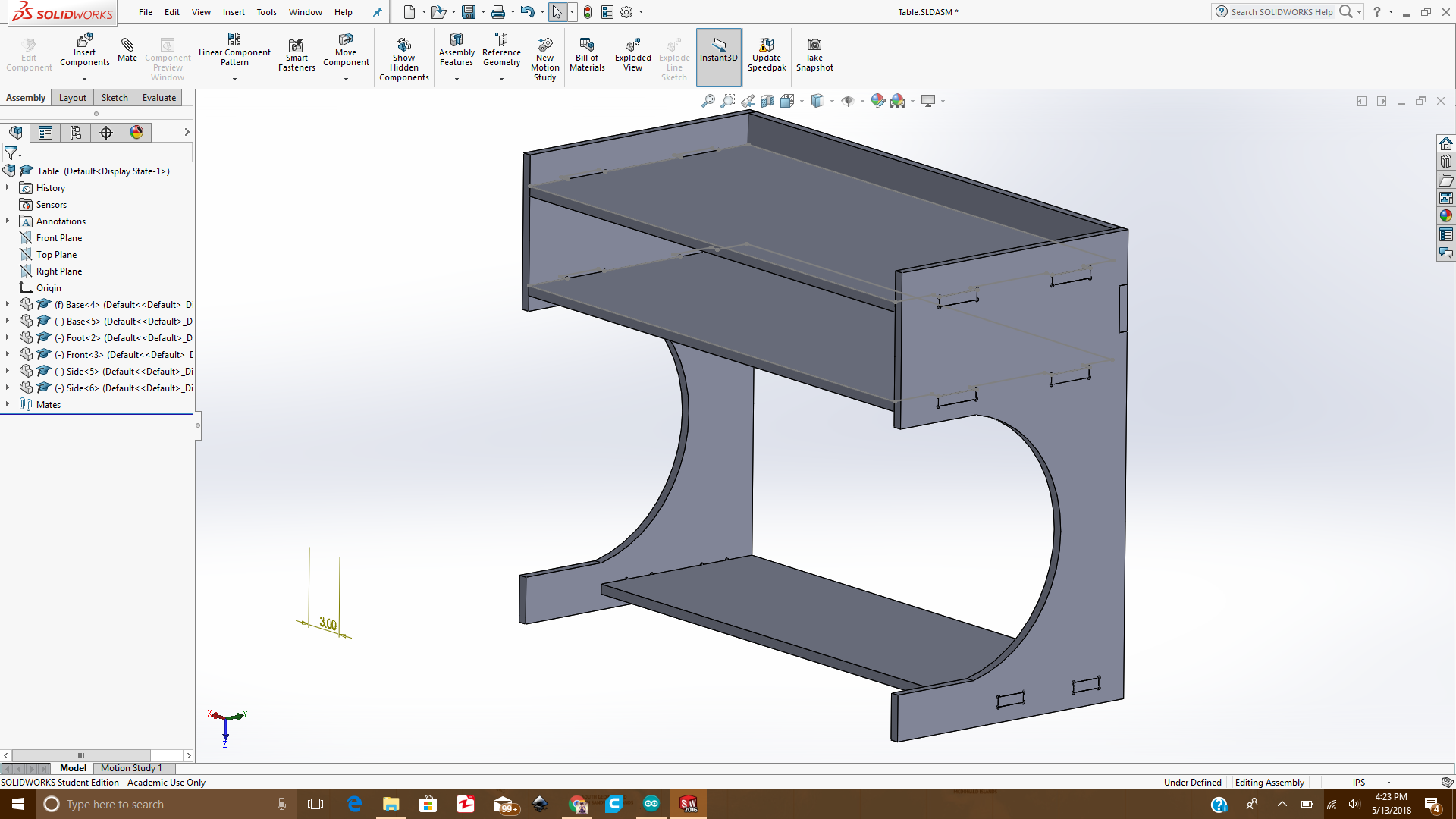This screenshot has height=819, width=1456.
Task: Click the Search SOLIDWORKS Help field
Action: coord(1282,12)
